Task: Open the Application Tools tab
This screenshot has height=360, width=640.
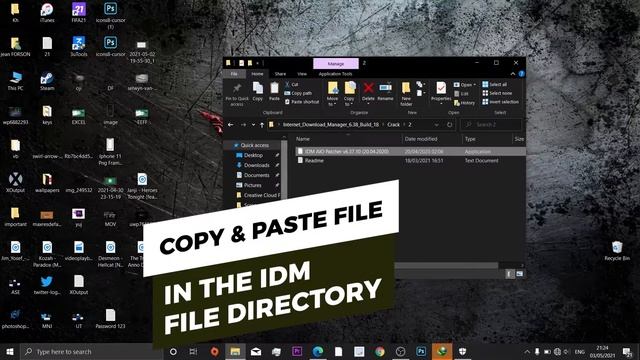Action: pyautogui.click(x=336, y=74)
